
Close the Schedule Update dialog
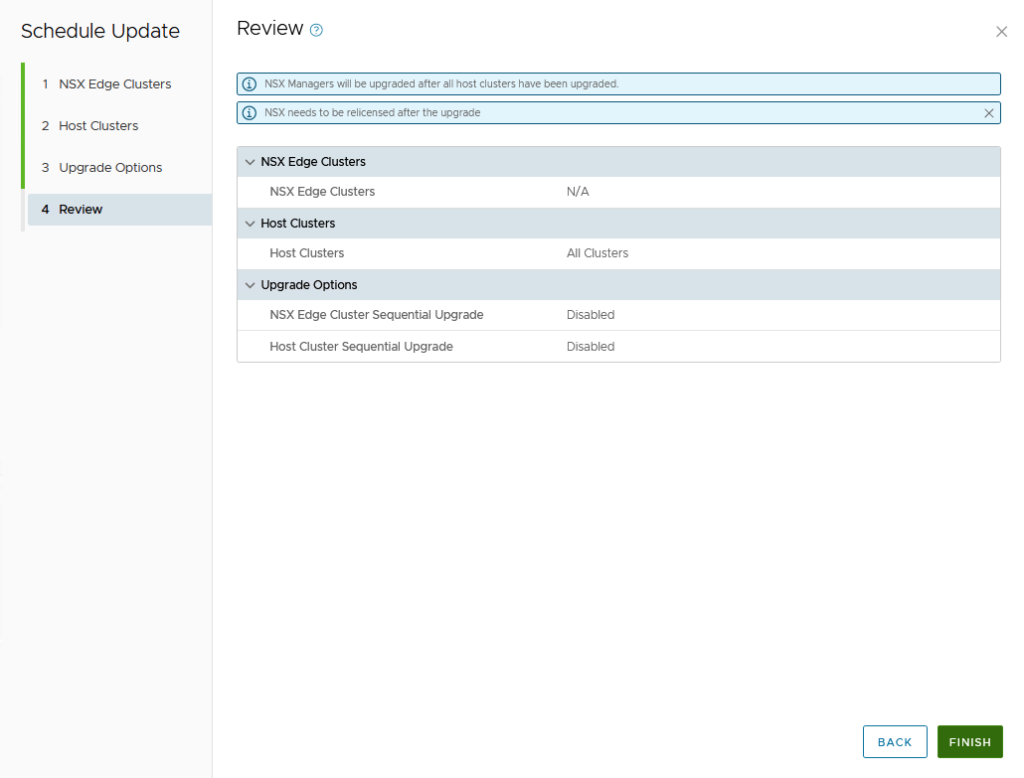[x=1001, y=32]
